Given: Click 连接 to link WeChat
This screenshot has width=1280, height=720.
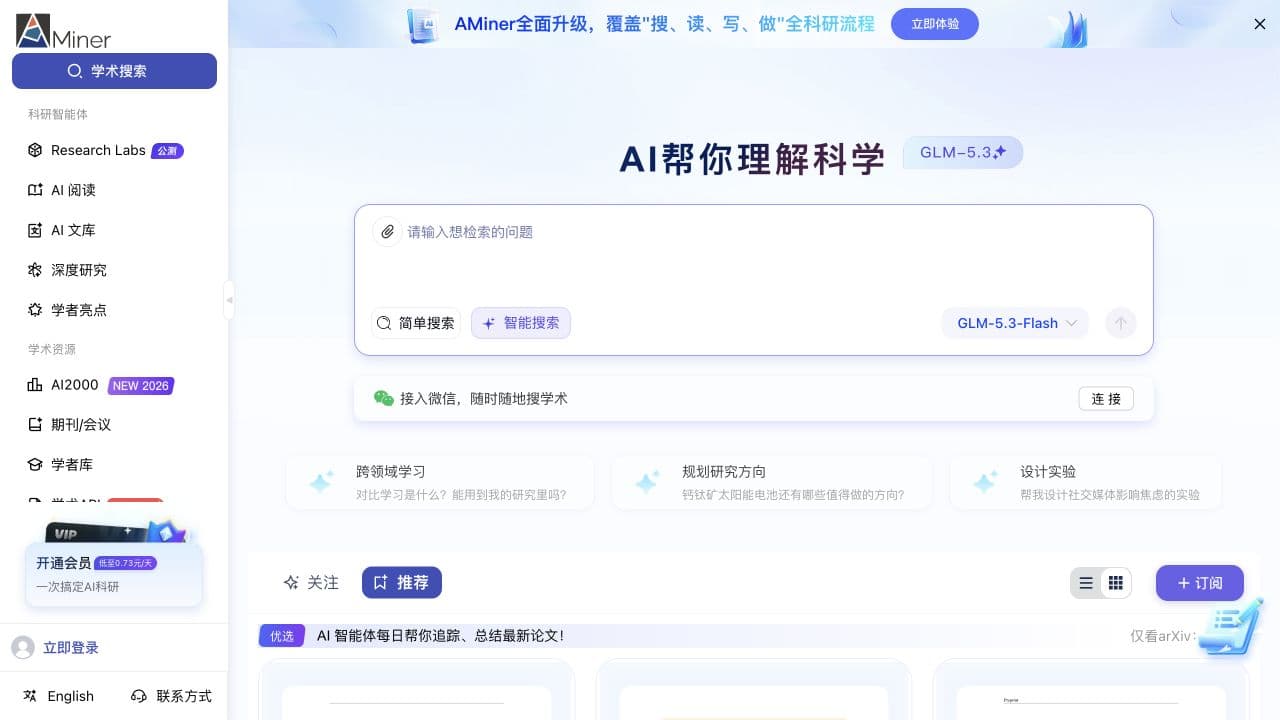Looking at the screenshot, I should (1106, 398).
